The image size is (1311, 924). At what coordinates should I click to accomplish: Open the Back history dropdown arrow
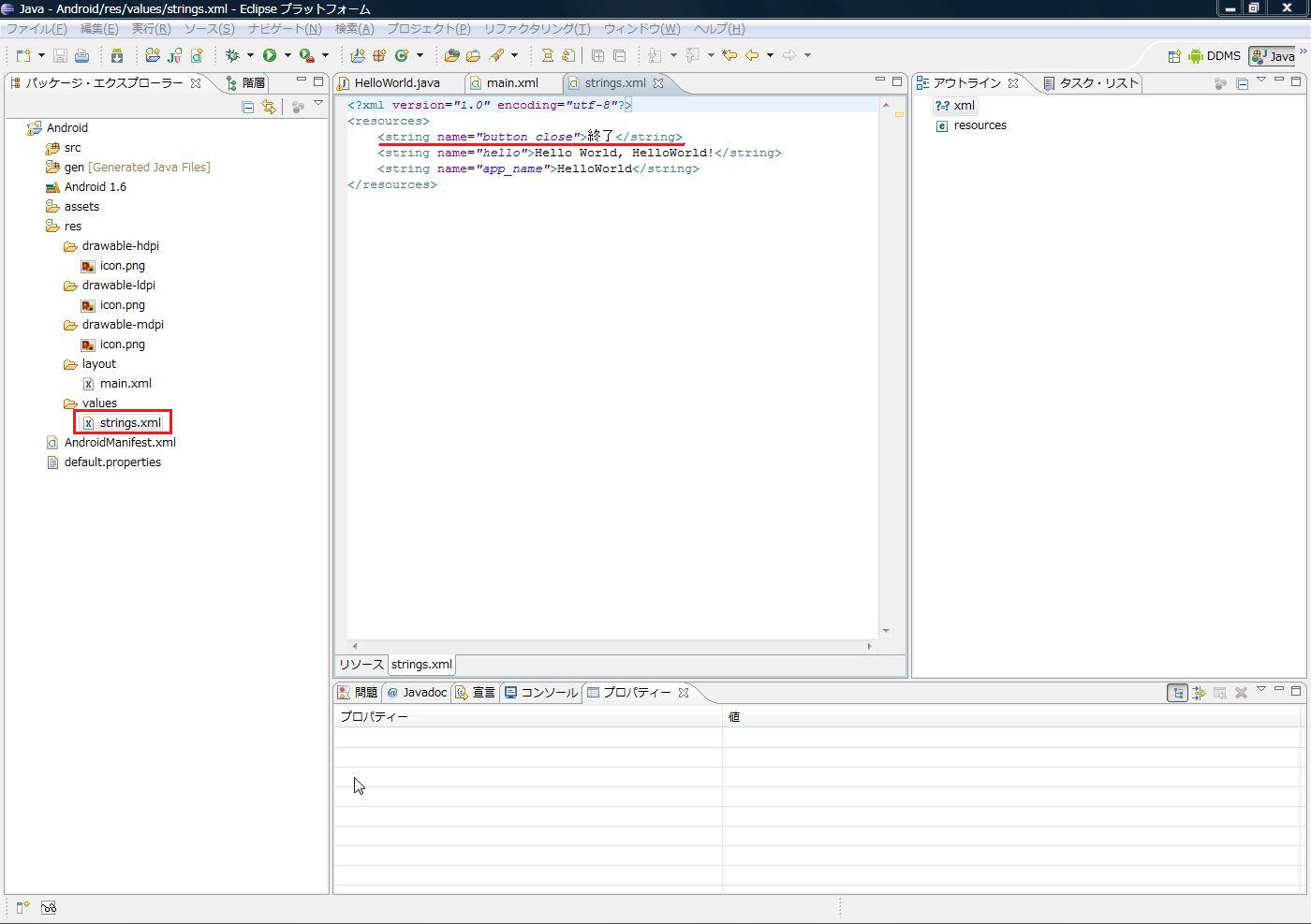click(x=770, y=55)
